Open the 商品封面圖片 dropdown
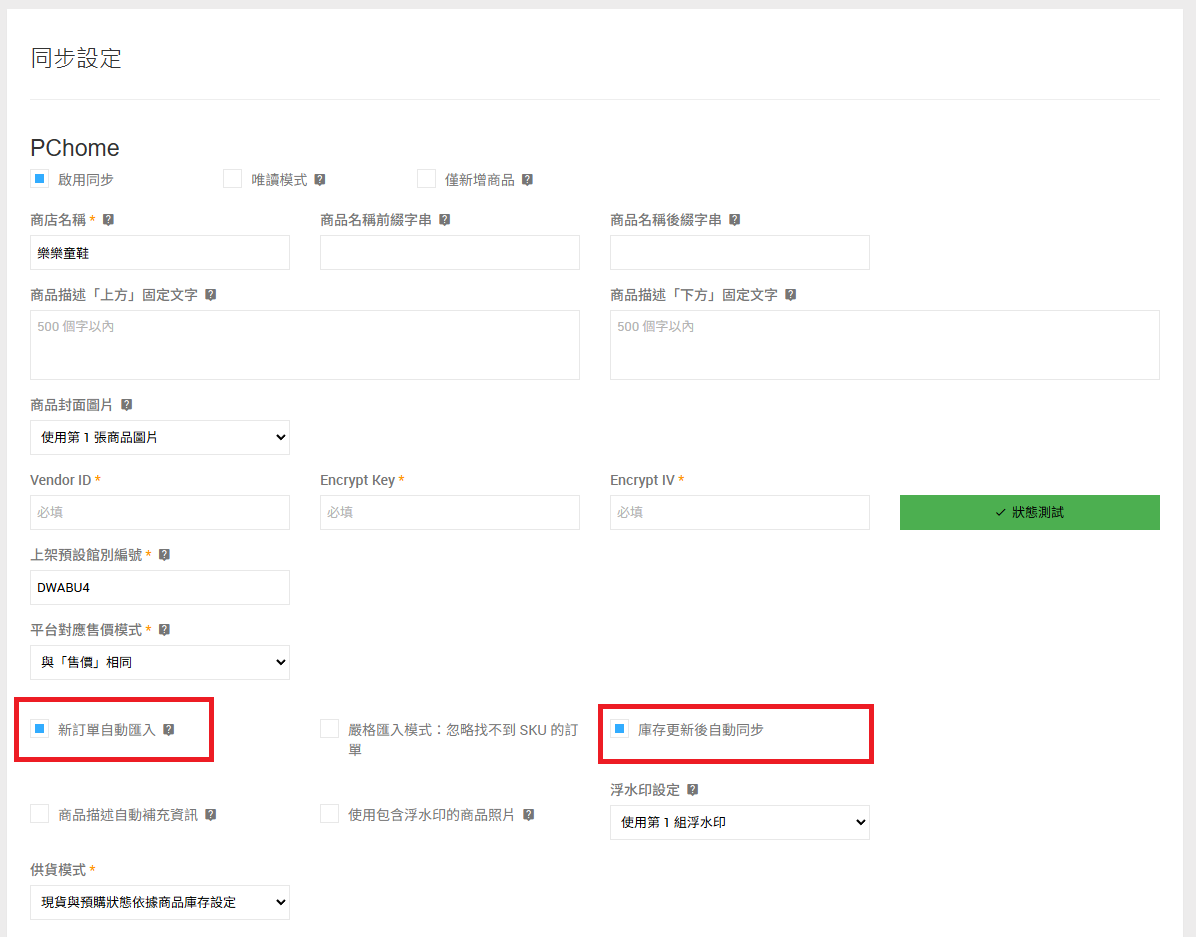Screen dimensions: 1196x937 (x=159, y=437)
